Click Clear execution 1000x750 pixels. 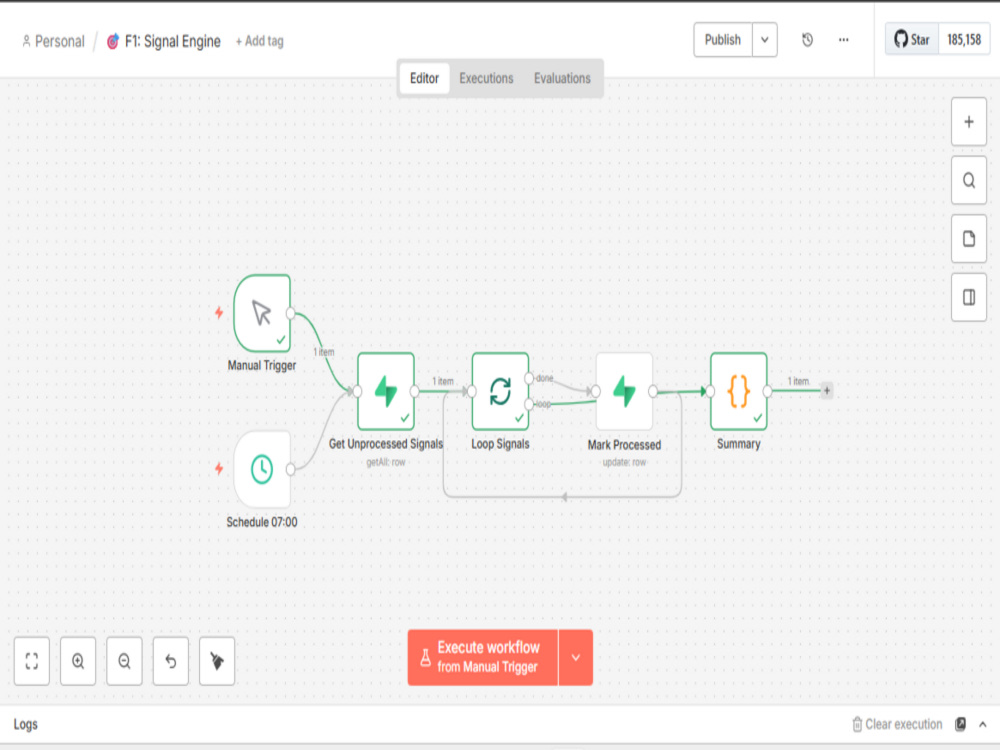pos(897,724)
